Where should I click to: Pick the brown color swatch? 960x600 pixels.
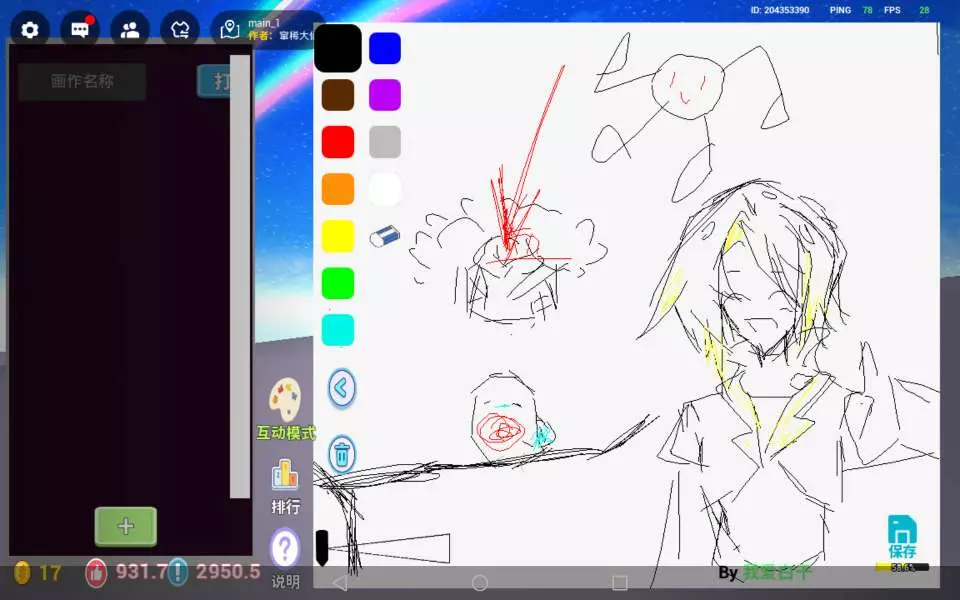[338, 95]
